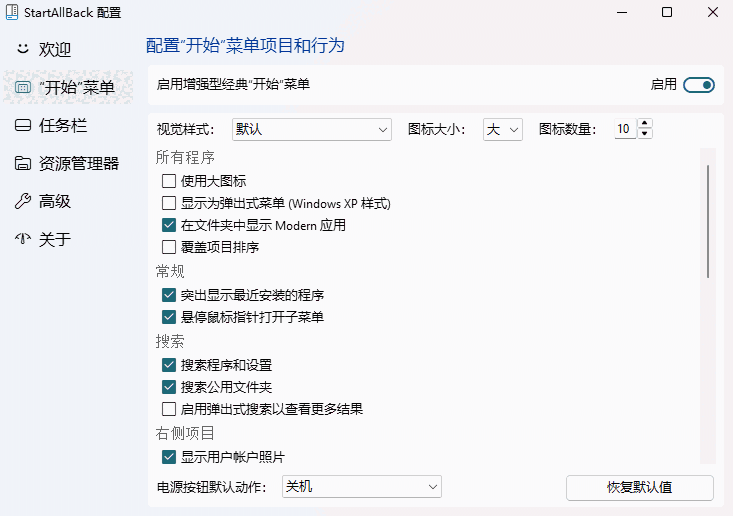Open the 电源按钮默认动作 dropdown
This screenshot has height=516, width=733.
coord(361,487)
